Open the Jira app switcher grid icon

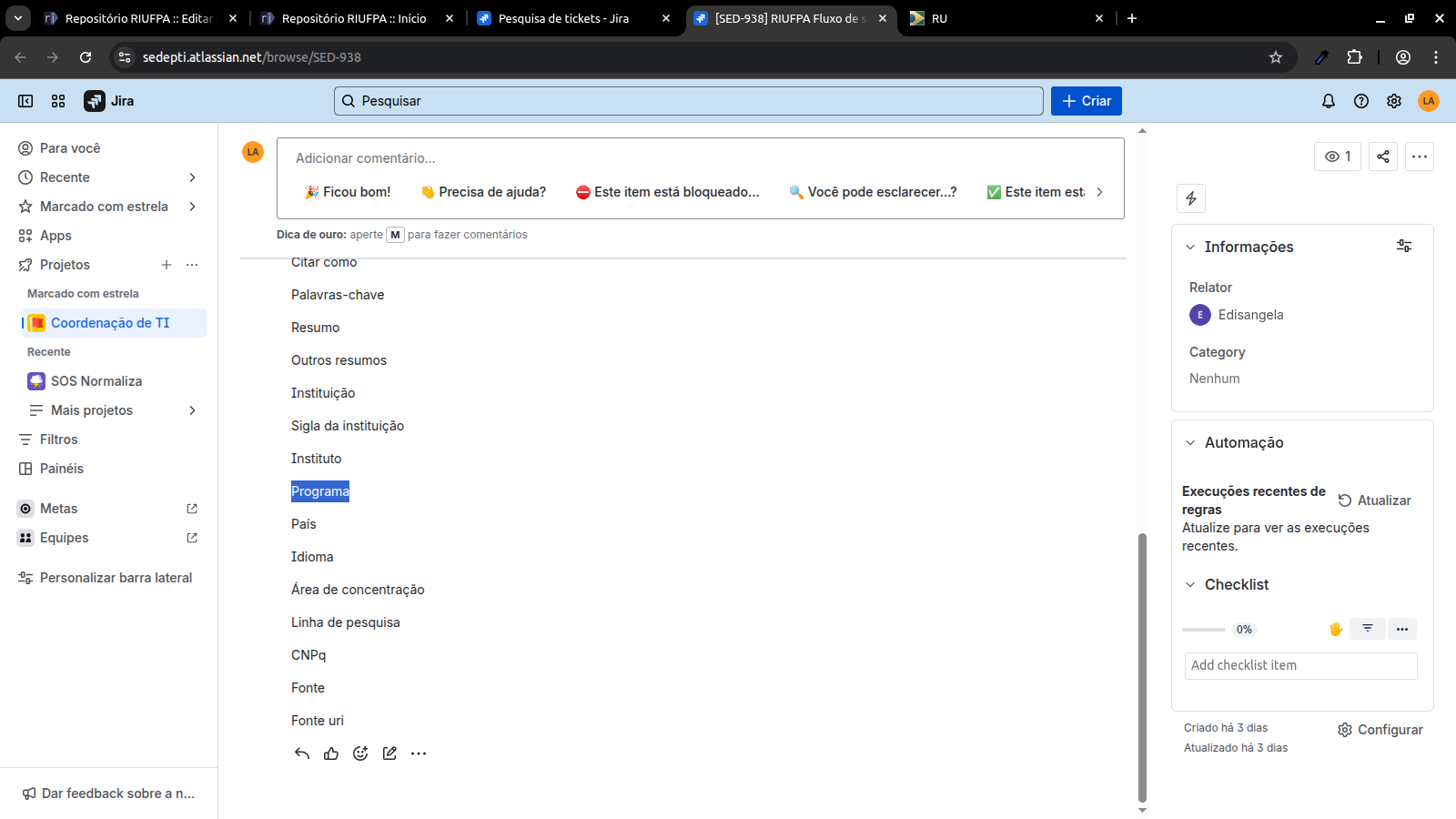pyautogui.click(x=58, y=101)
